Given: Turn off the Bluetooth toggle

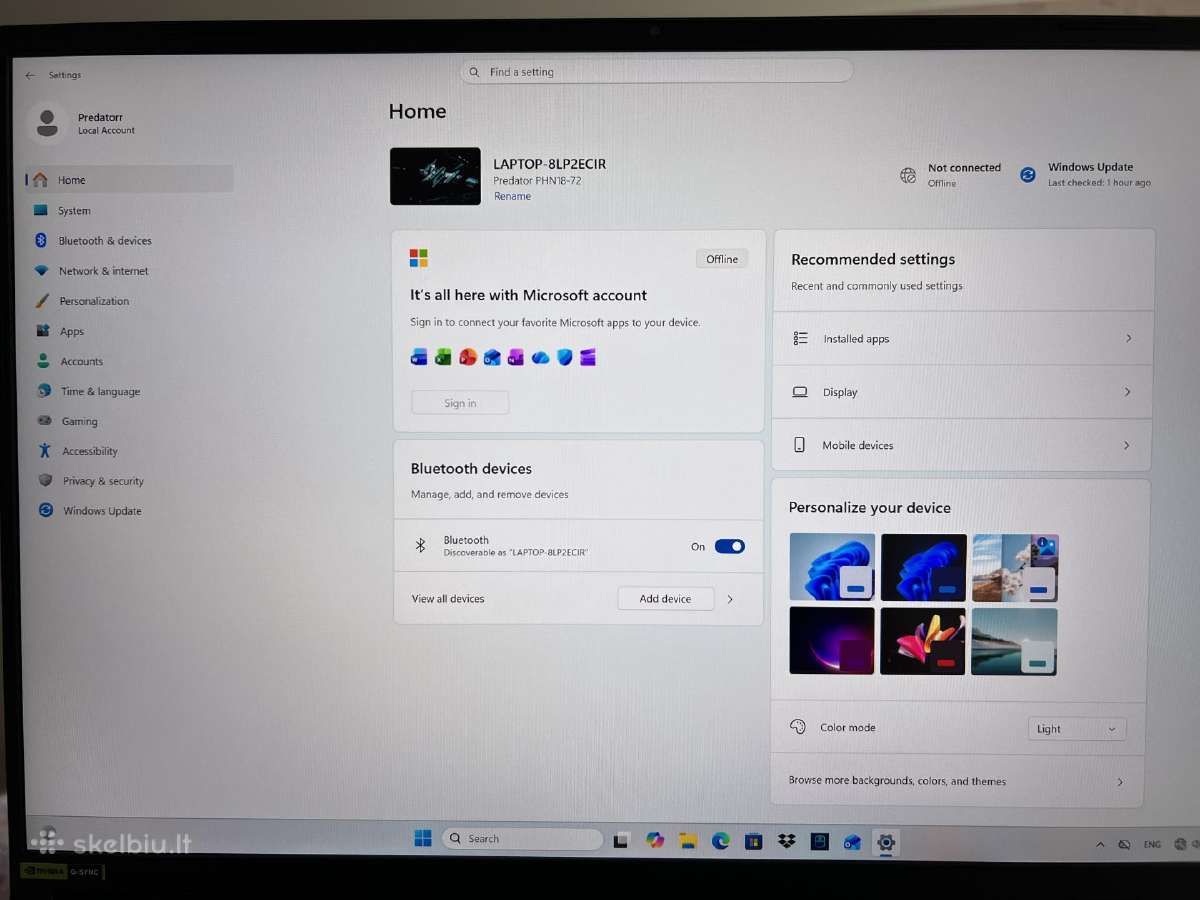Looking at the screenshot, I should (x=730, y=546).
